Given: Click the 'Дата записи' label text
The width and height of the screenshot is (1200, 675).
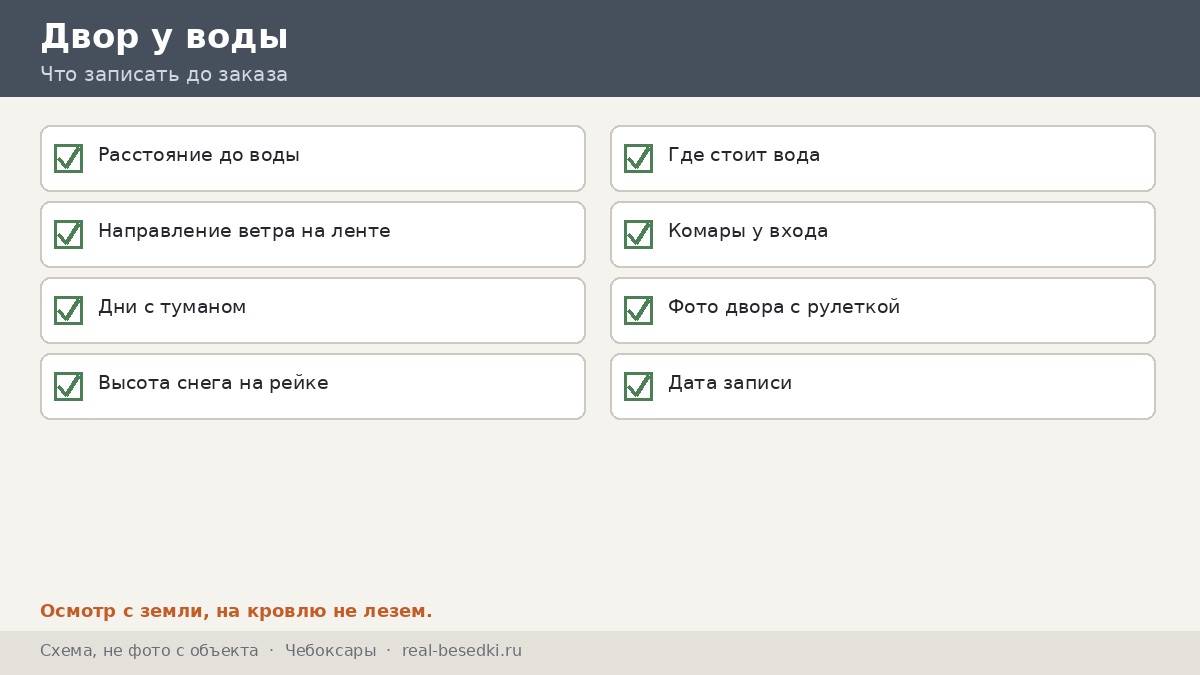Looking at the screenshot, I should tap(730, 383).
